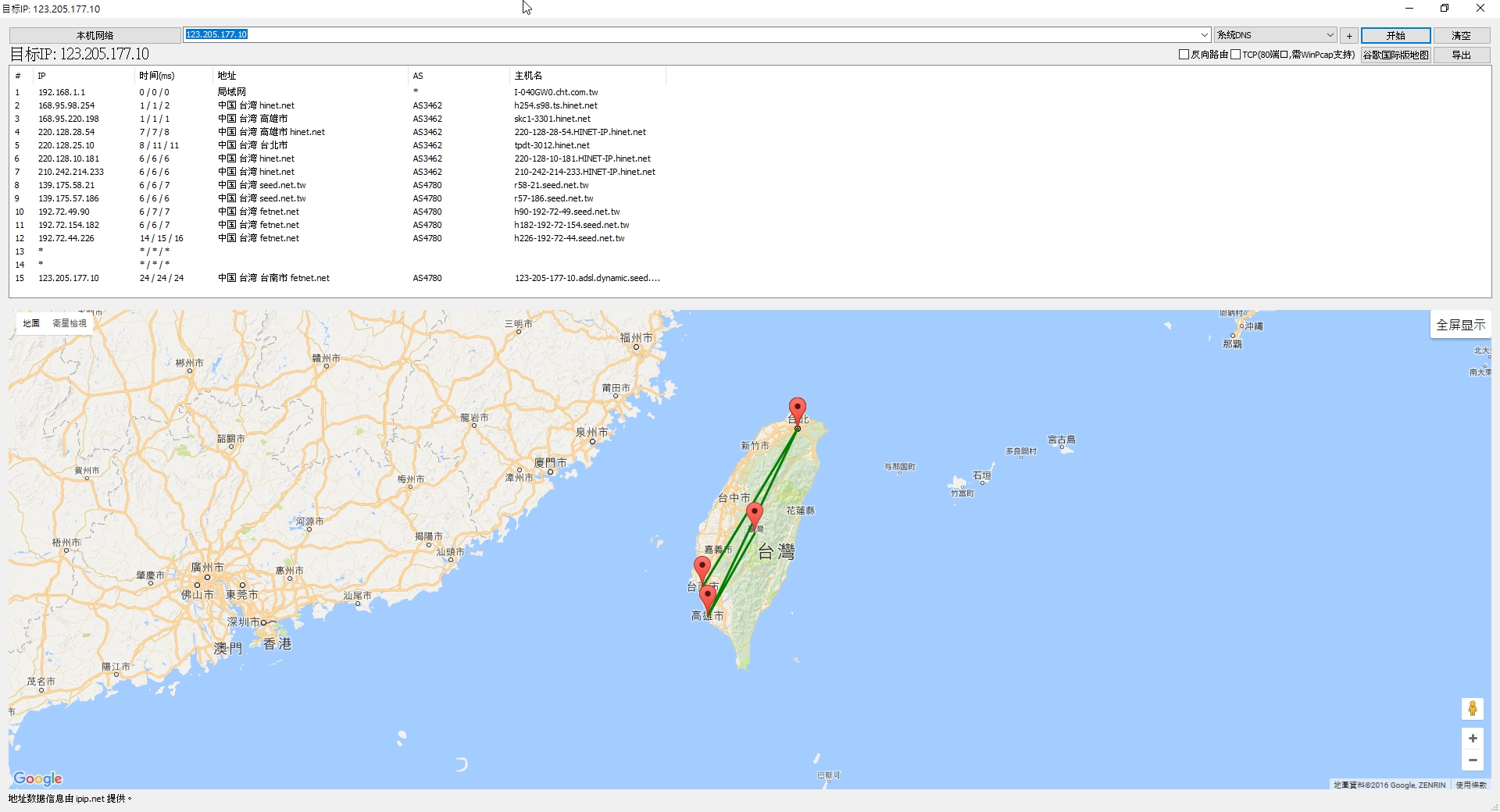The width and height of the screenshot is (1500, 812).
Task: Sort by the 主机名 column header
Action: pos(588,76)
